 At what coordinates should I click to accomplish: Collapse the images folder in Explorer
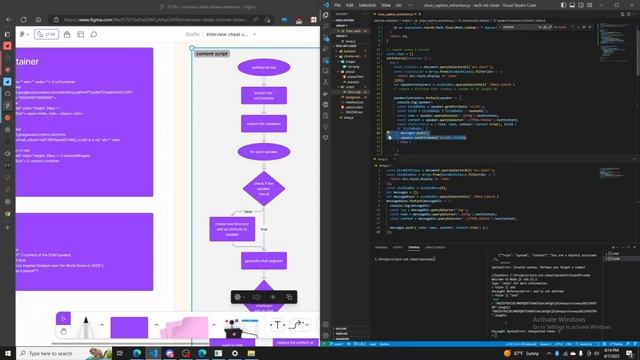click(x=350, y=62)
